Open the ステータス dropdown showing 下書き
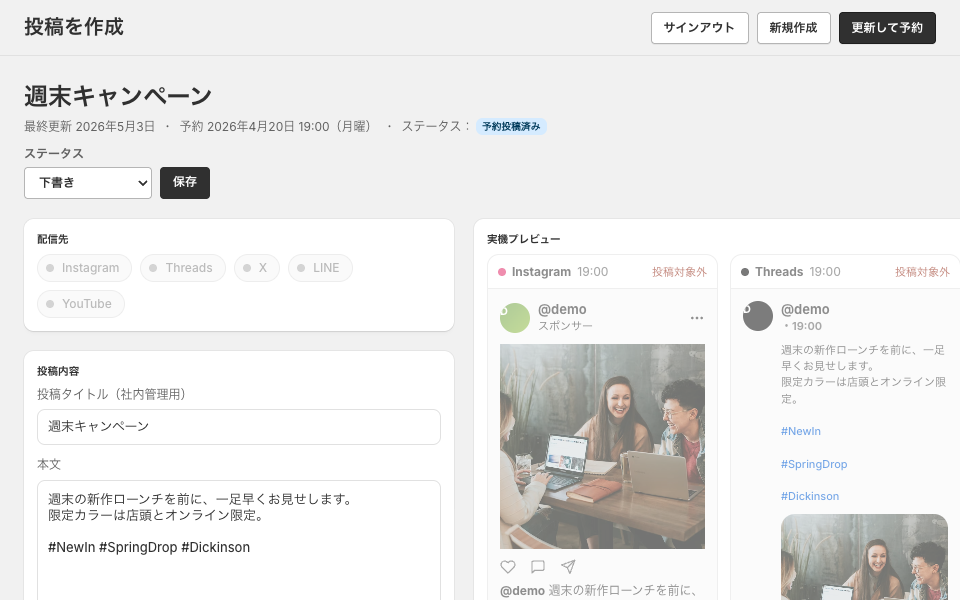Screen dimensions: 960x600 pyautogui.click(x=88, y=183)
